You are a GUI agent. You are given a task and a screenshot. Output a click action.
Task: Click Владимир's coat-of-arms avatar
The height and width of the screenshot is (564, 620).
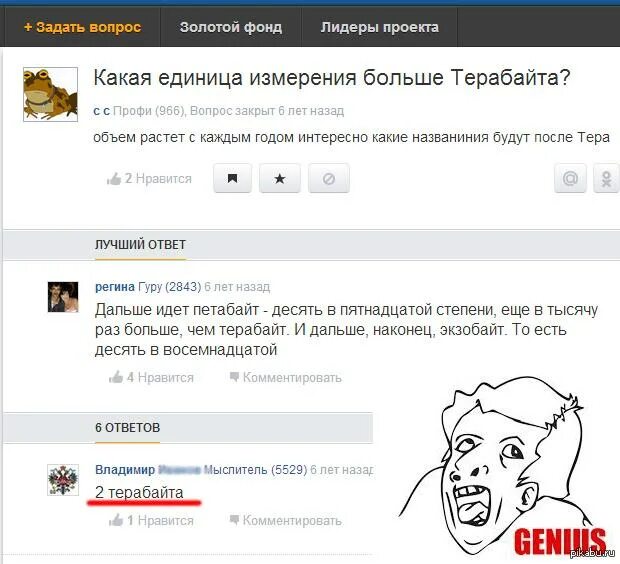[x=63, y=480]
